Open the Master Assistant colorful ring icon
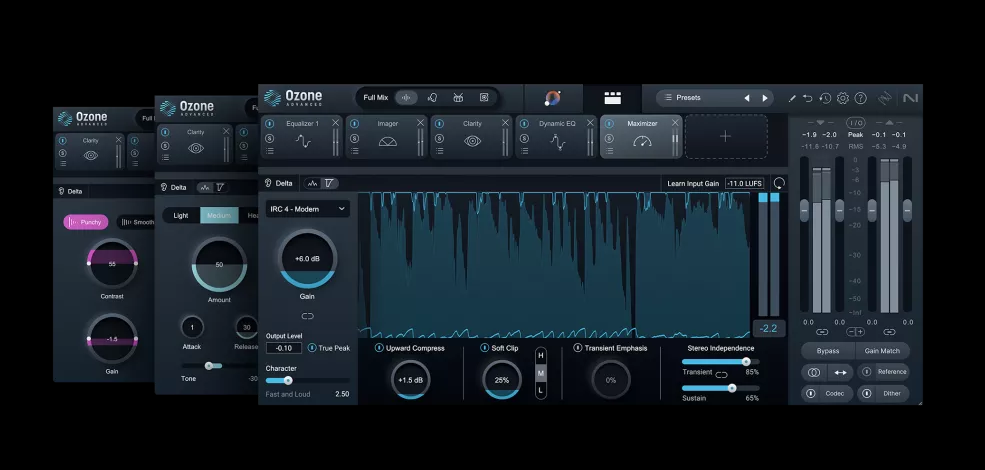985x470 pixels. [x=553, y=98]
